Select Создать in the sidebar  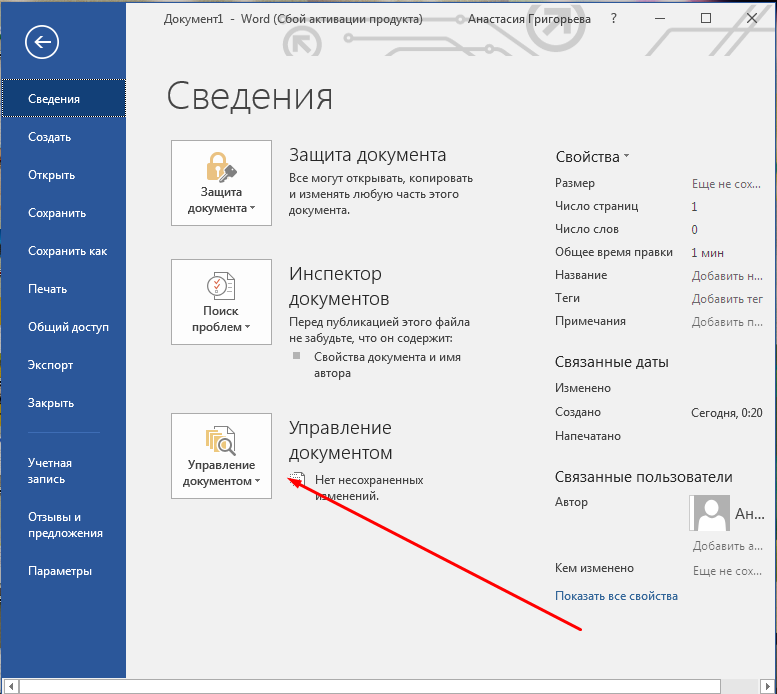pos(63,137)
